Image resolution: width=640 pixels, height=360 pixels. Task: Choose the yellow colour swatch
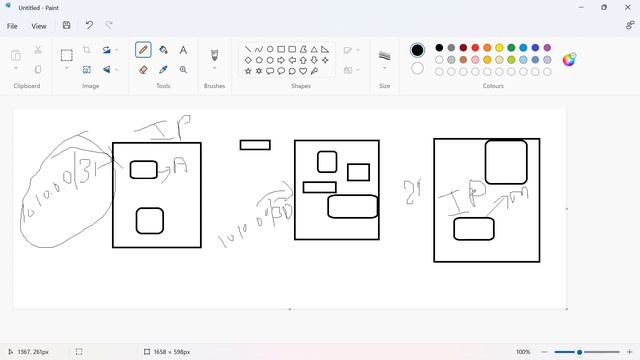tap(499, 48)
